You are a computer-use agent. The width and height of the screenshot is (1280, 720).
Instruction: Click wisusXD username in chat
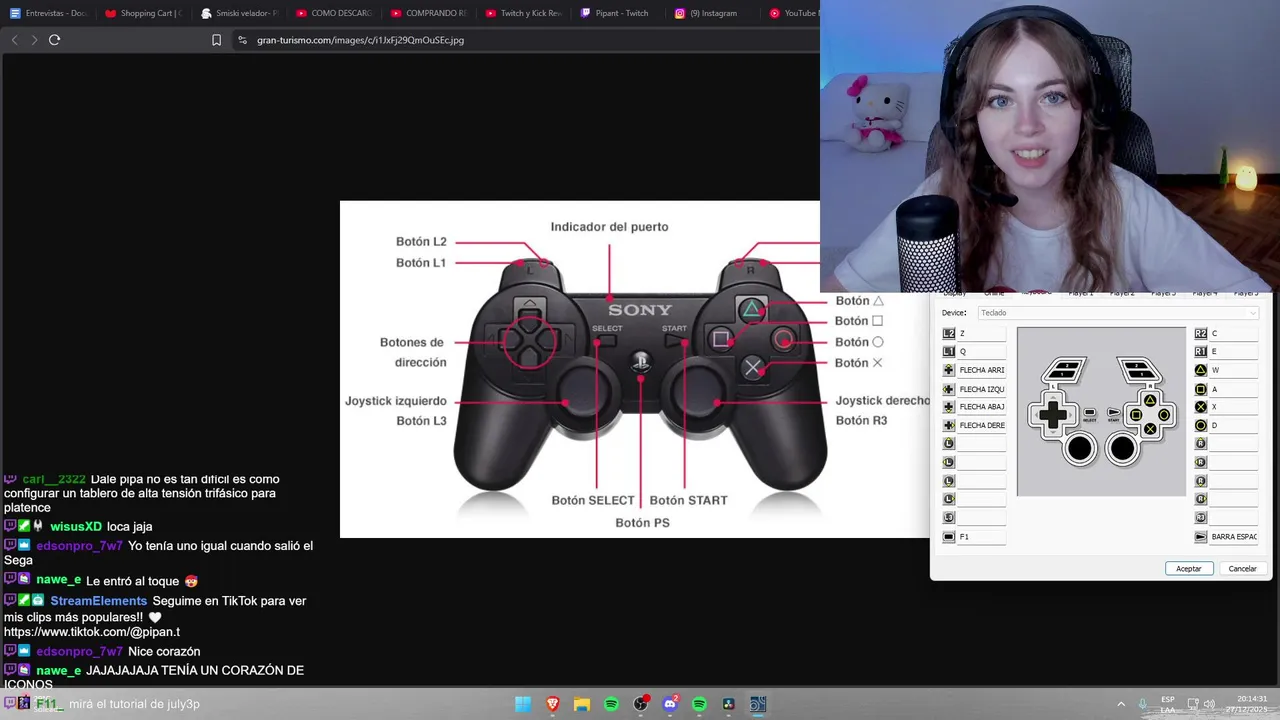point(76,526)
